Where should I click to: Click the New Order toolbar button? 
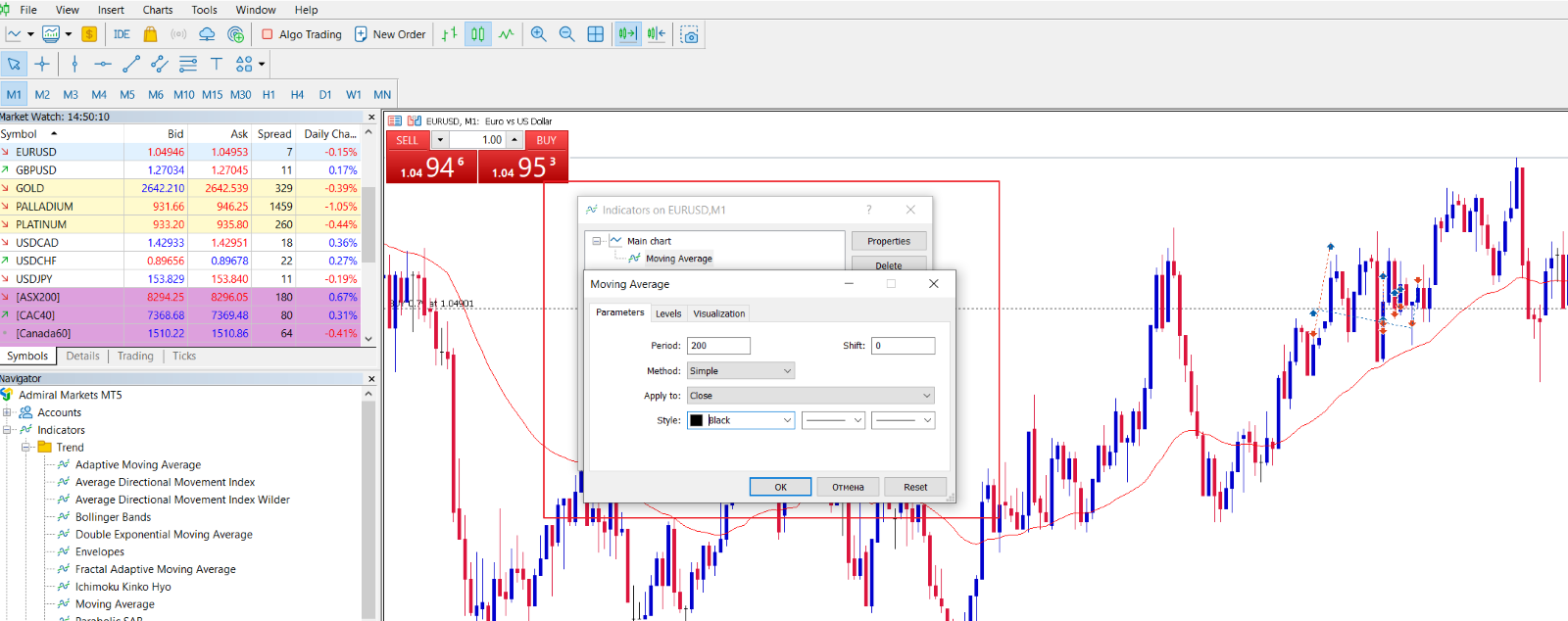[390, 34]
